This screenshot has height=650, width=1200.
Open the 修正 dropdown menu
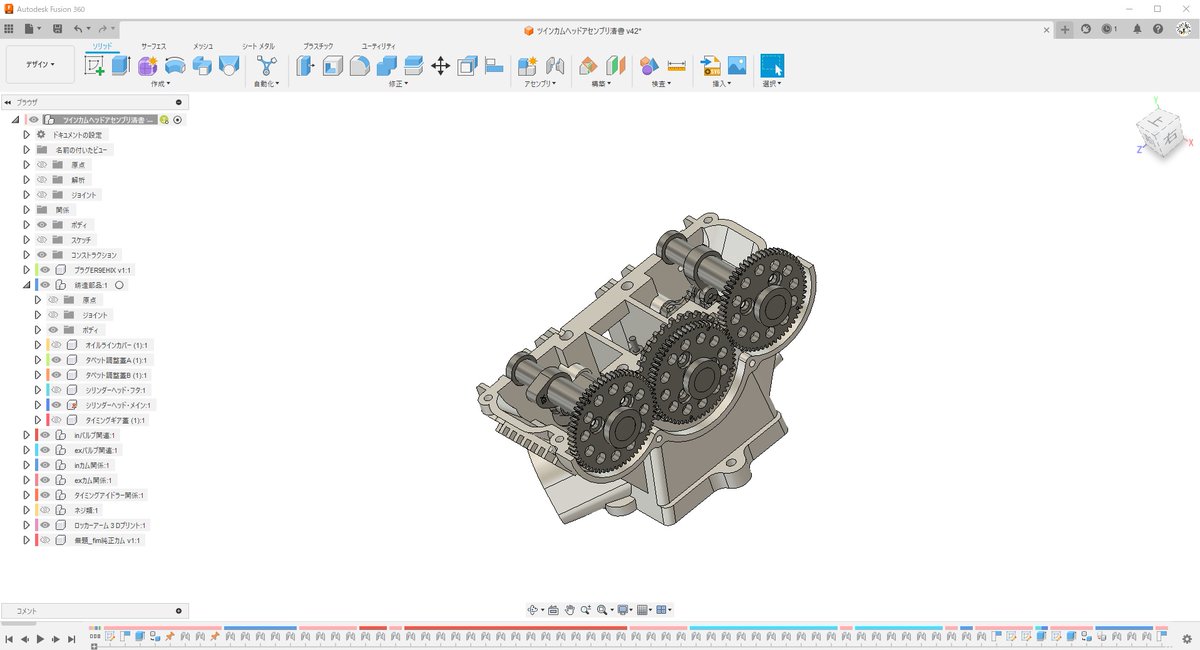tap(398, 84)
